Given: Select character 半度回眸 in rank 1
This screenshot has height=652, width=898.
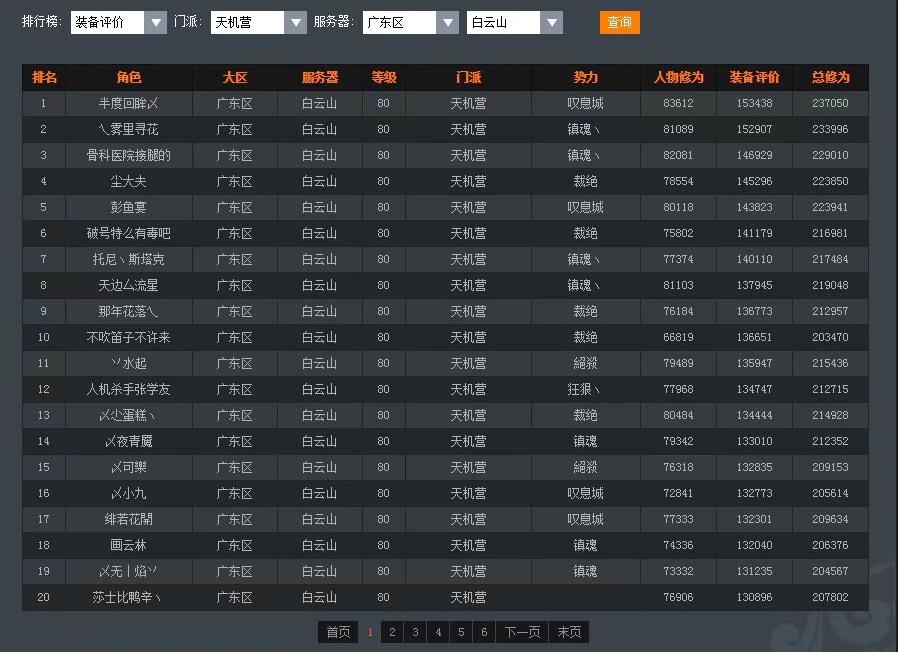Looking at the screenshot, I should click(x=128, y=103).
